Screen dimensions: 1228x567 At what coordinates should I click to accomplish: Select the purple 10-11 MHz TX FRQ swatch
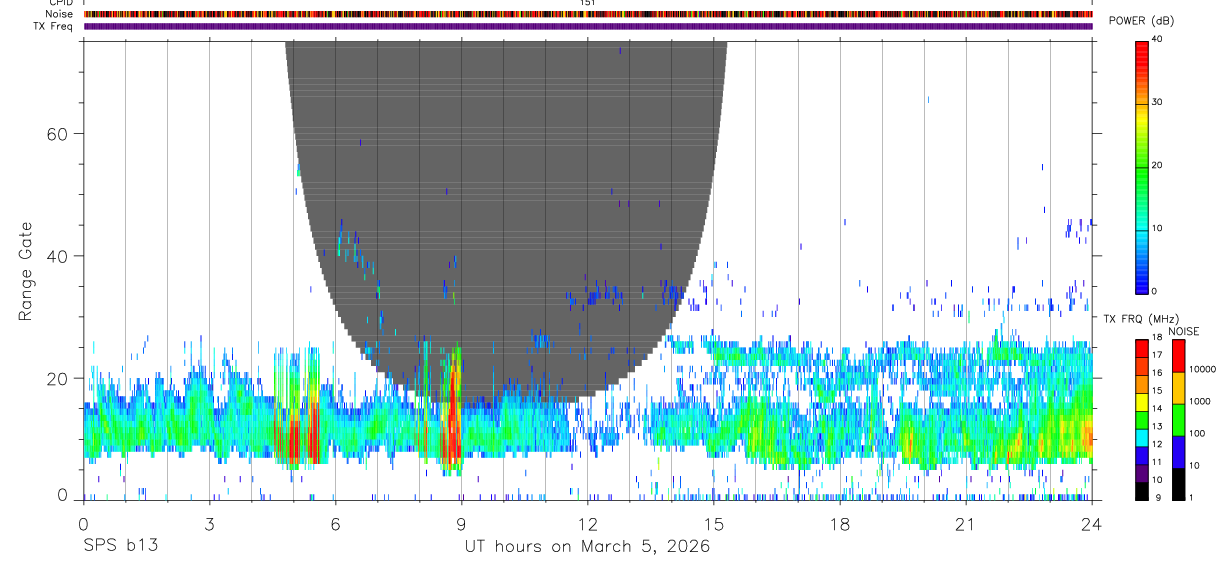1141,471
